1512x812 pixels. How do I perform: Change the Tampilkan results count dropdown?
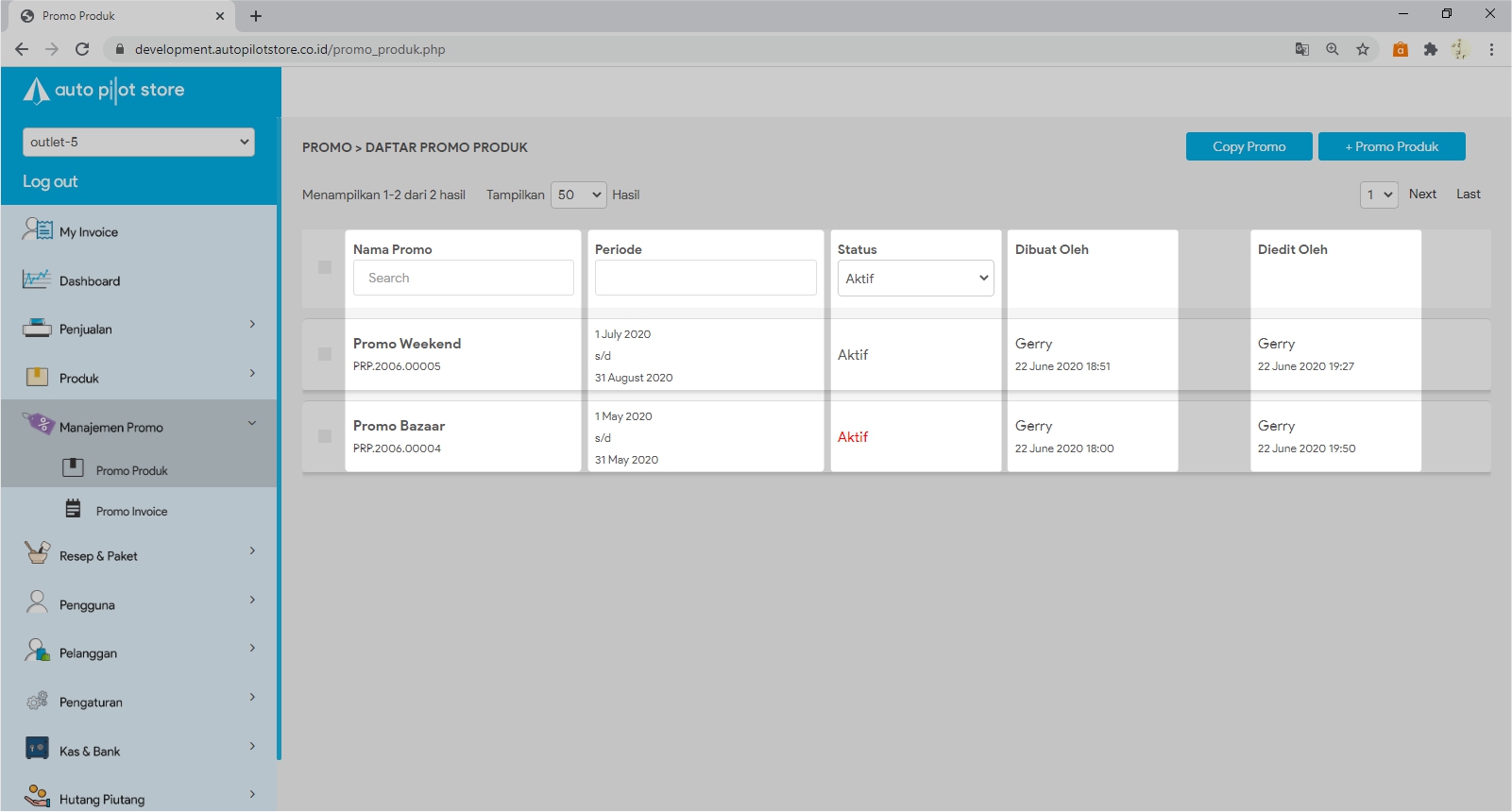(x=578, y=195)
